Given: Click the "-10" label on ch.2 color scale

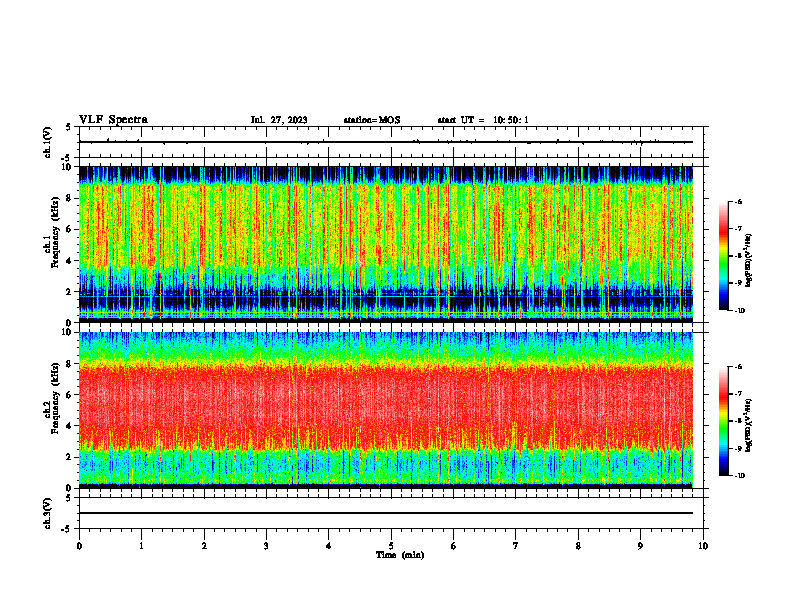Looking at the screenshot, I should 740,476.
